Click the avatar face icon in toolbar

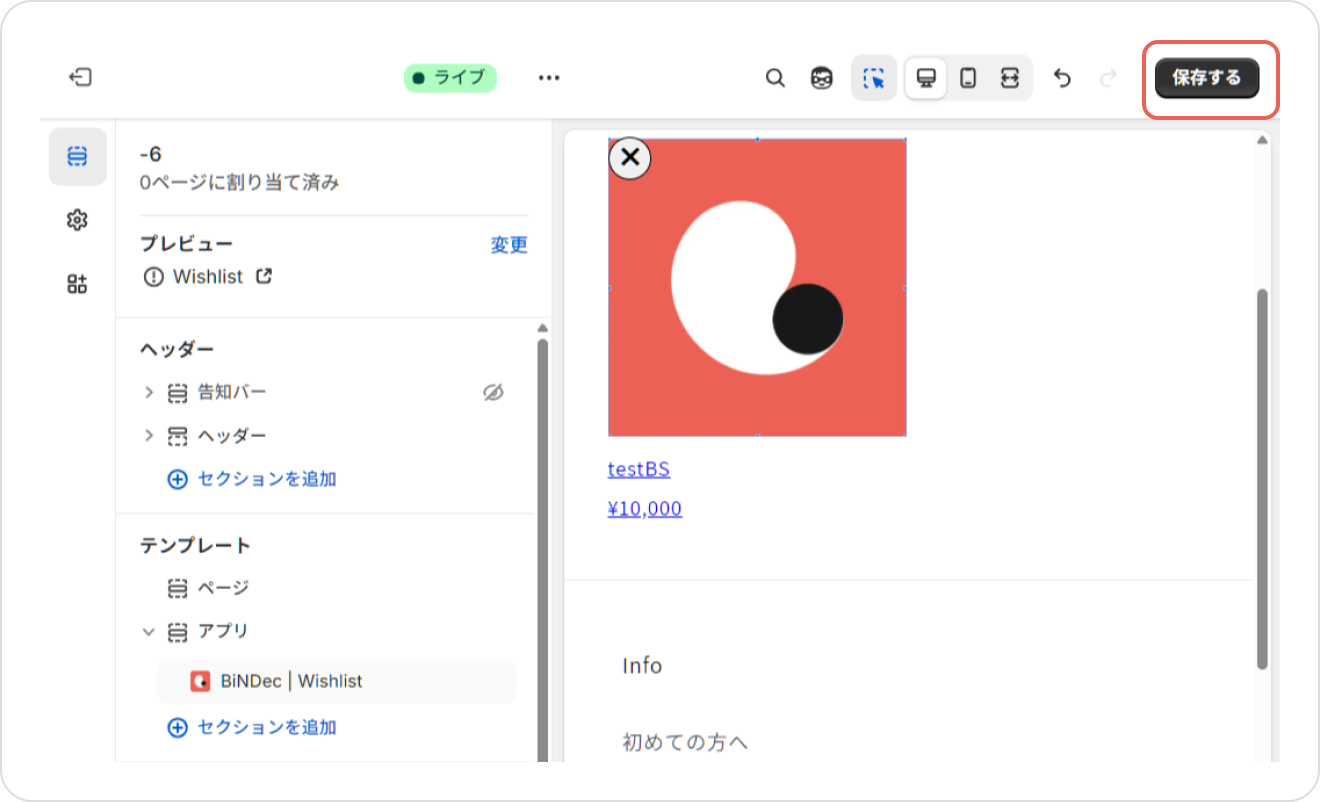(822, 78)
